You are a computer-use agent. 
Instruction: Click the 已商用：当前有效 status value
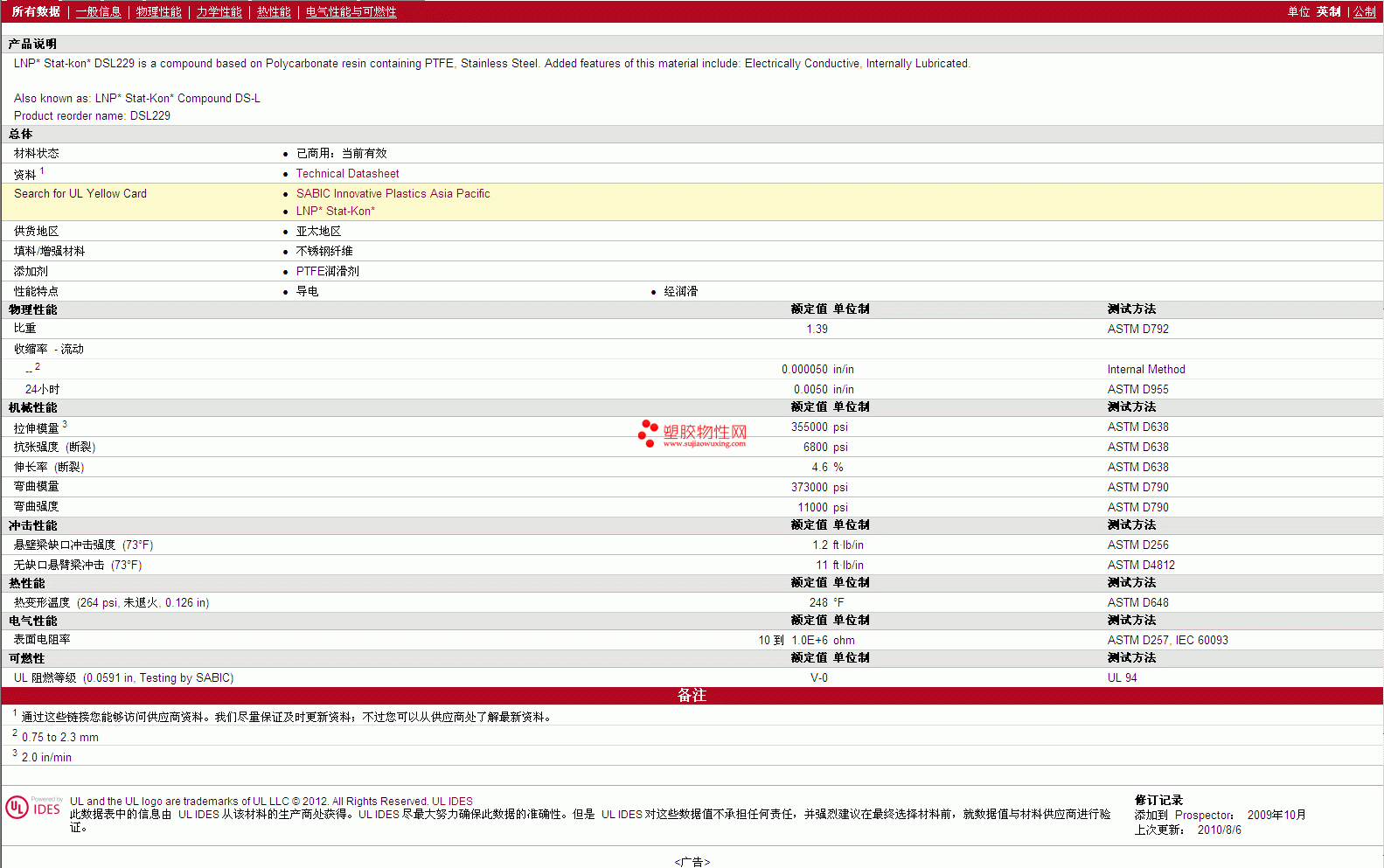tap(341, 154)
